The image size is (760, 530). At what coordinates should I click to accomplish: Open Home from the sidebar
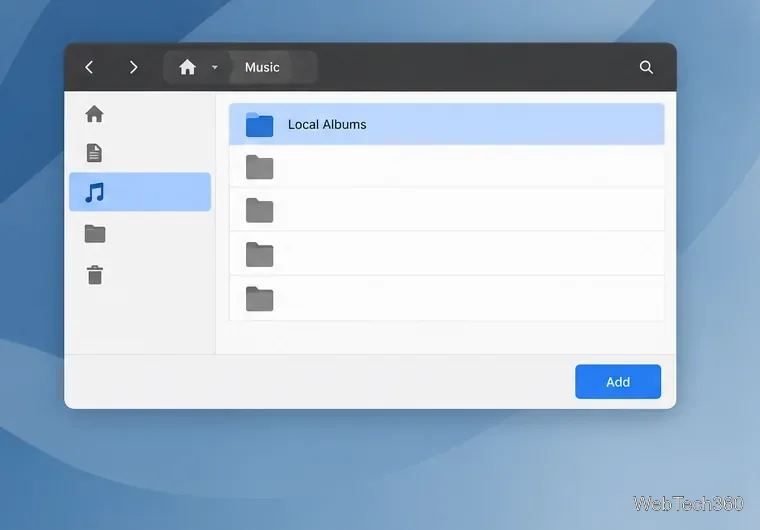(95, 114)
